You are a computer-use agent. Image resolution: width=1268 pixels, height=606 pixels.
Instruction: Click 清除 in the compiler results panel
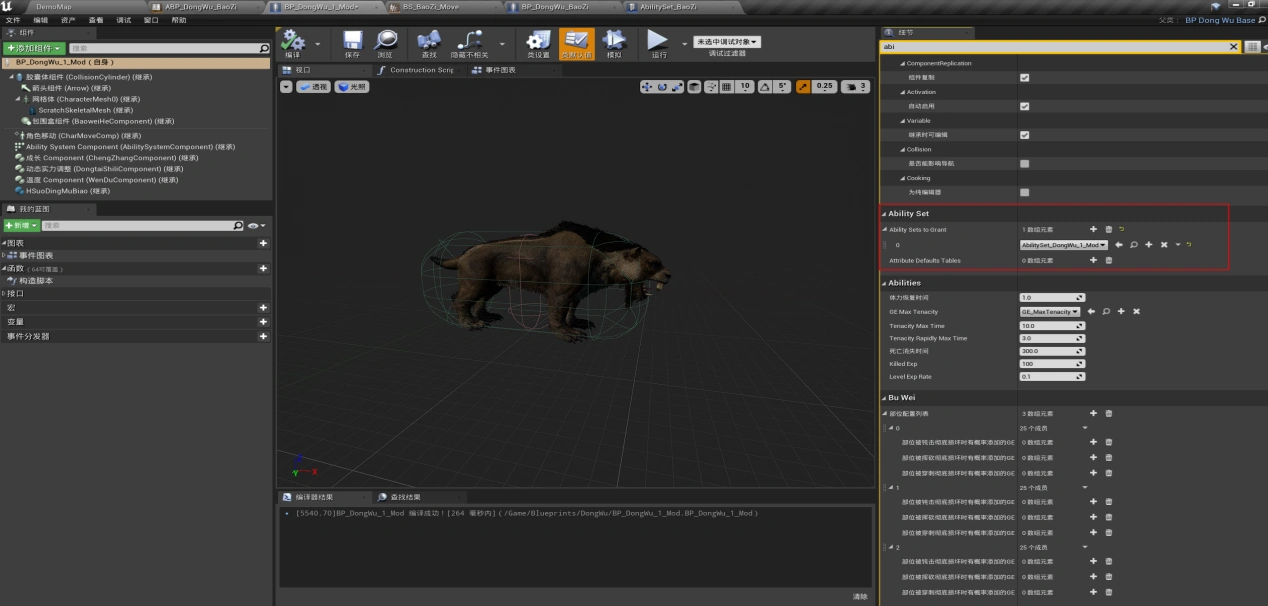[859, 596]
